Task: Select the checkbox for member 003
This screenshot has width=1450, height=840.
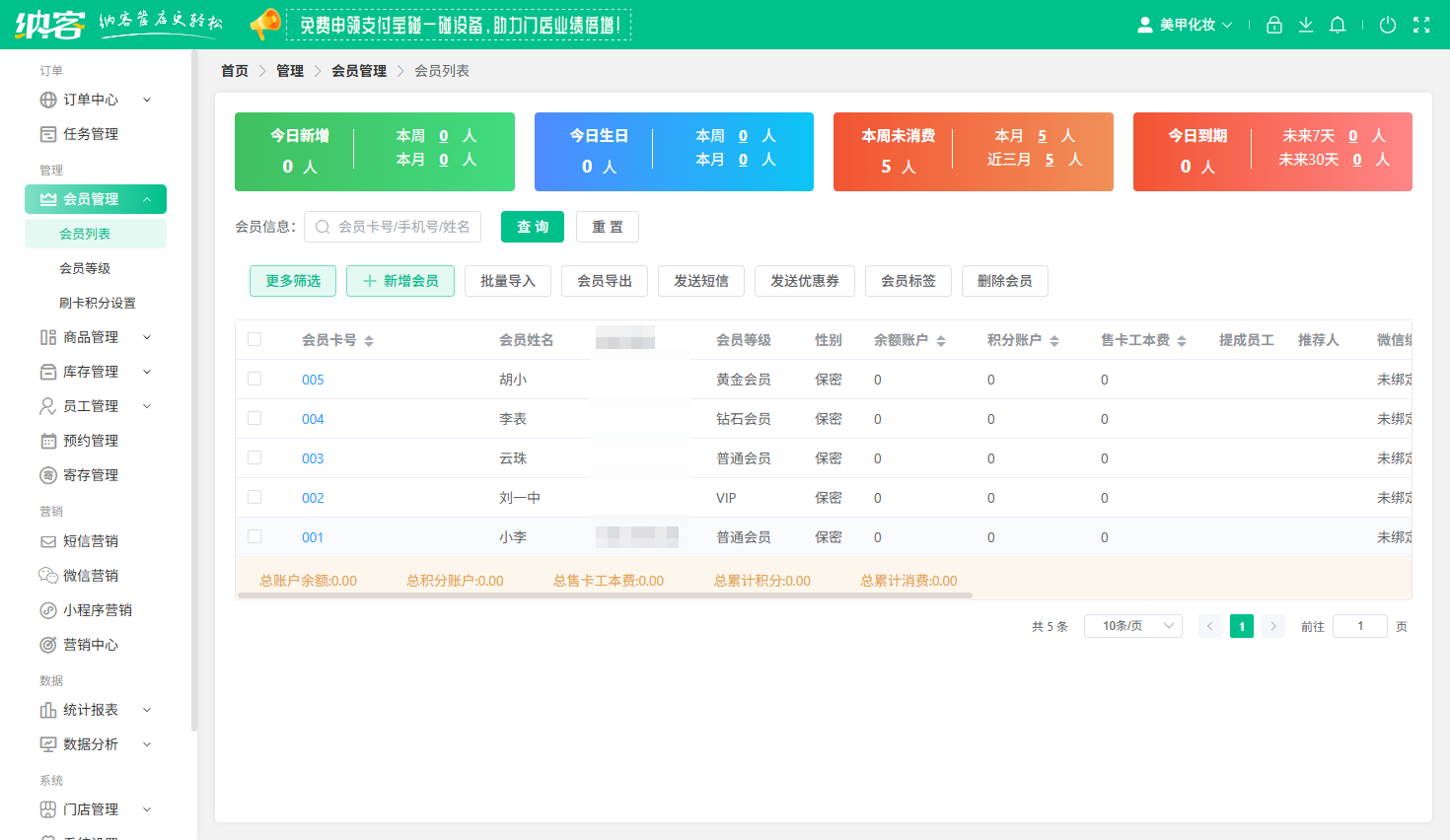Action: pos(254,457)
